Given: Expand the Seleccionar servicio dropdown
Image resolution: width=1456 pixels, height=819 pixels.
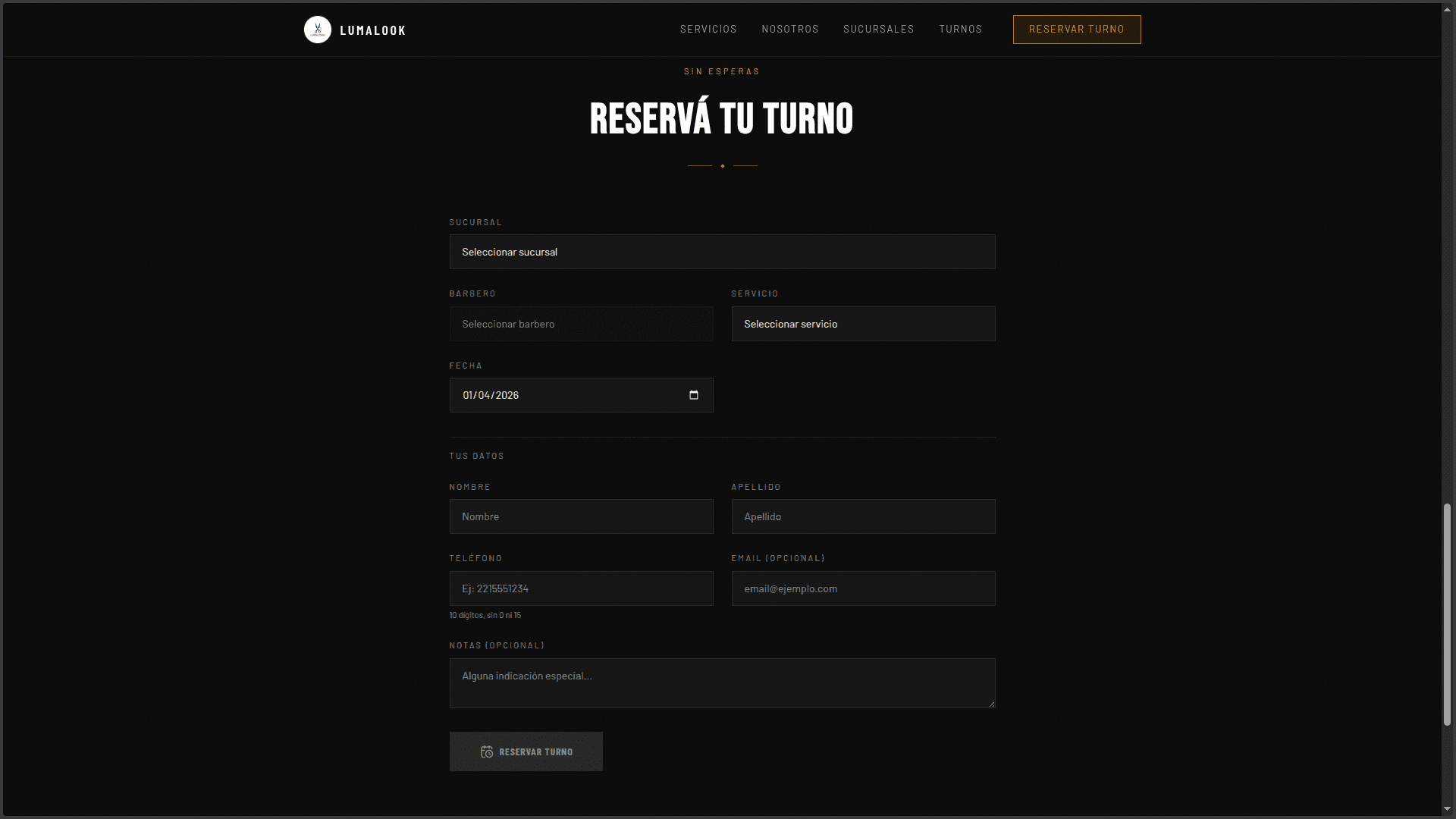Looking at the screenshot, I should click(863, 324).
